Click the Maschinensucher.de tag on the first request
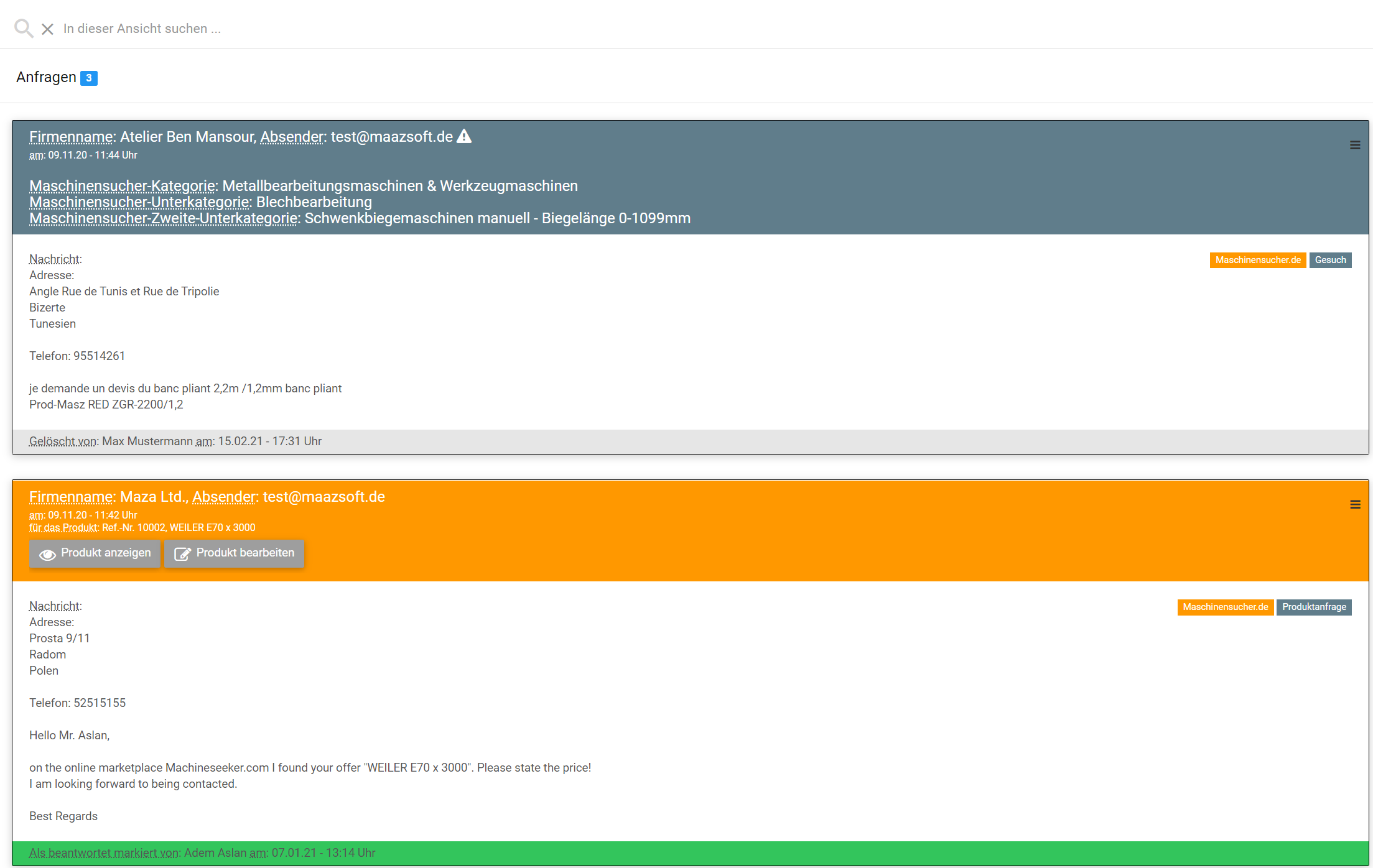 (x=1257, y=260)
